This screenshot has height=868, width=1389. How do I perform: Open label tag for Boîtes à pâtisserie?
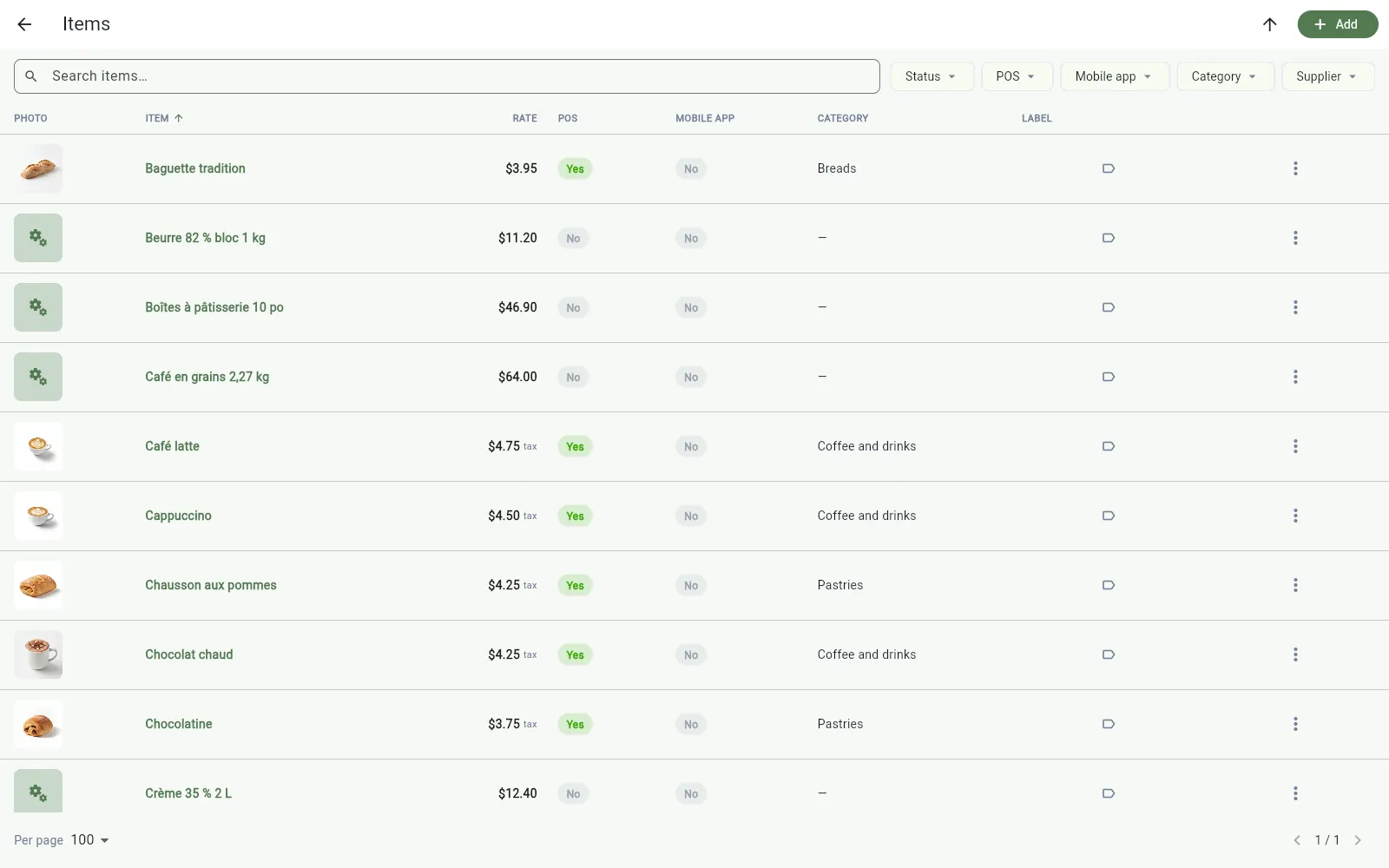coord(1109,307)
